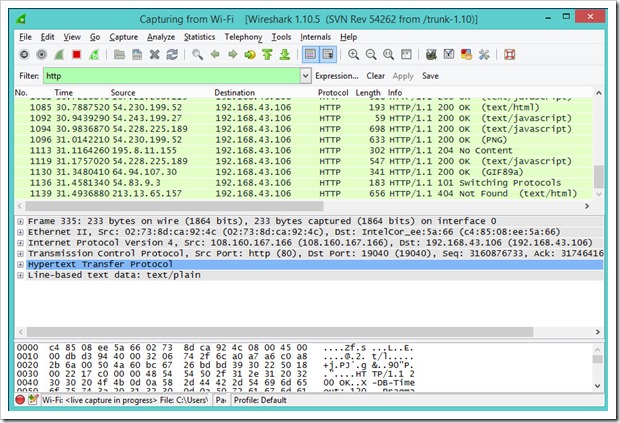Expand Internet Protocol Version 4 node
Viewport: 620px width, 423px height.
[20, 243]
